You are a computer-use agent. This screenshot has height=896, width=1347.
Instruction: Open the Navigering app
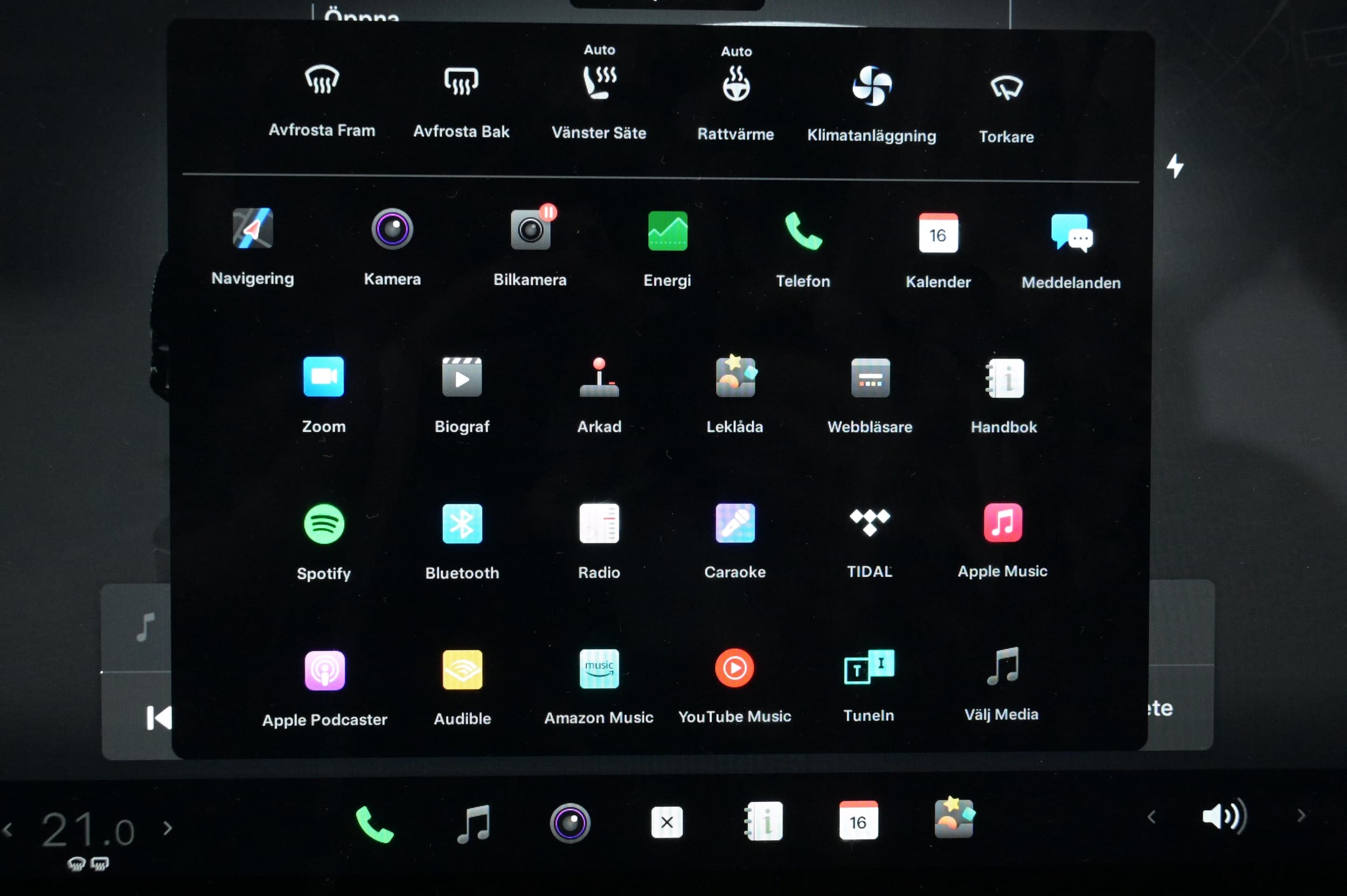coord(253,228)
